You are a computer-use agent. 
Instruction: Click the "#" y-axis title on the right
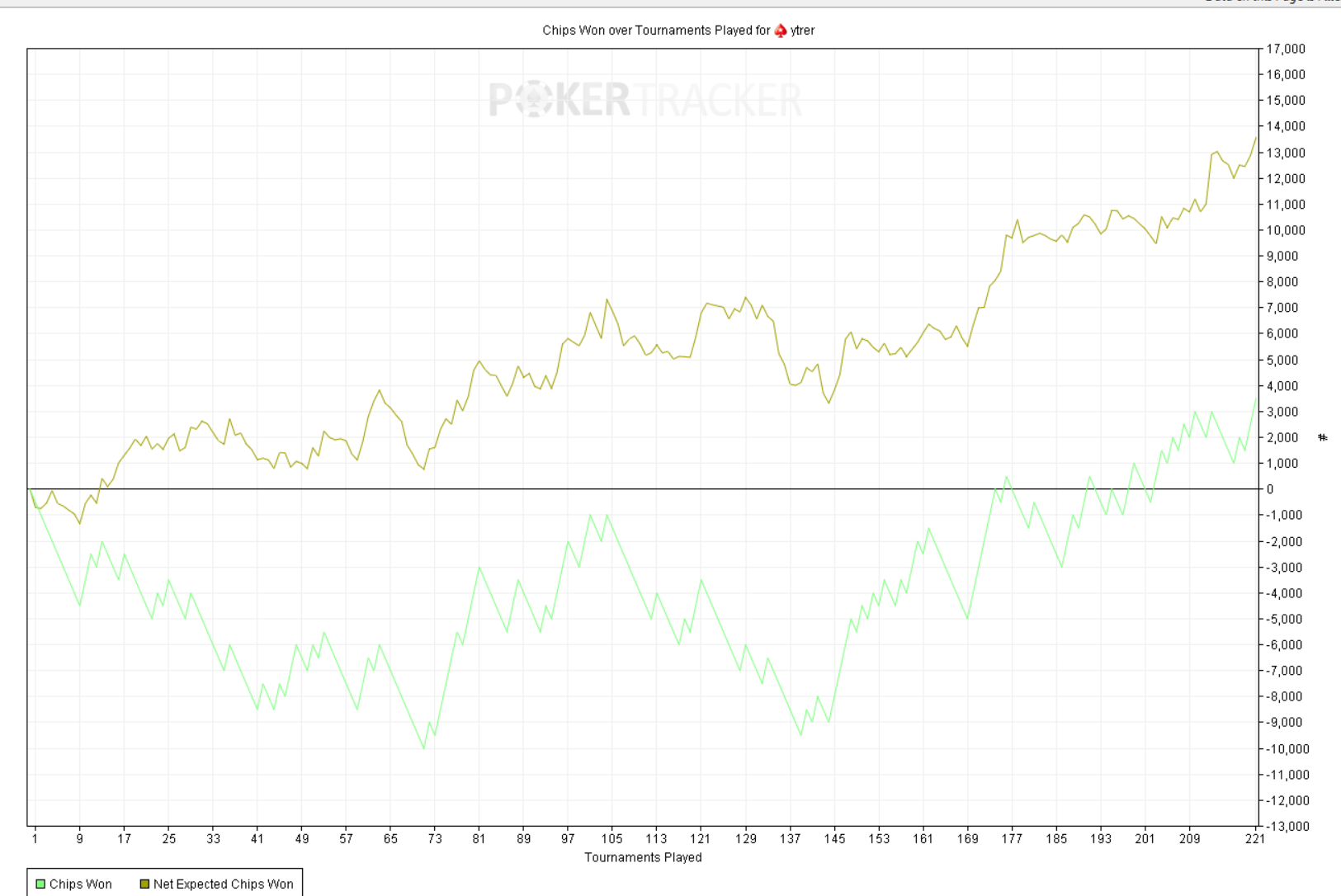[x=1323, y=437]
